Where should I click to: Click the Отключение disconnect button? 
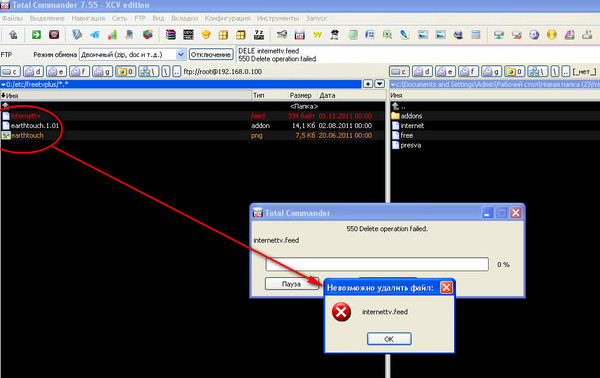click(211, 55)
